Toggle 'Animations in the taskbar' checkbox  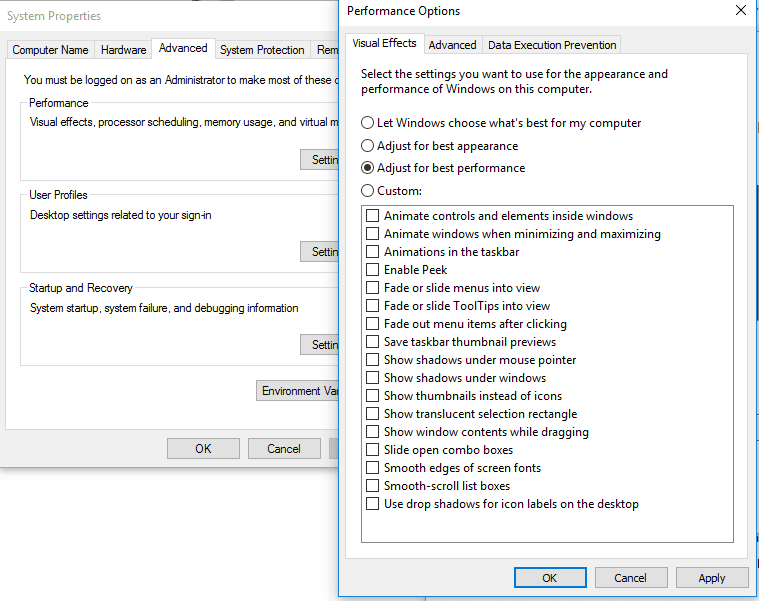[372, 252]
